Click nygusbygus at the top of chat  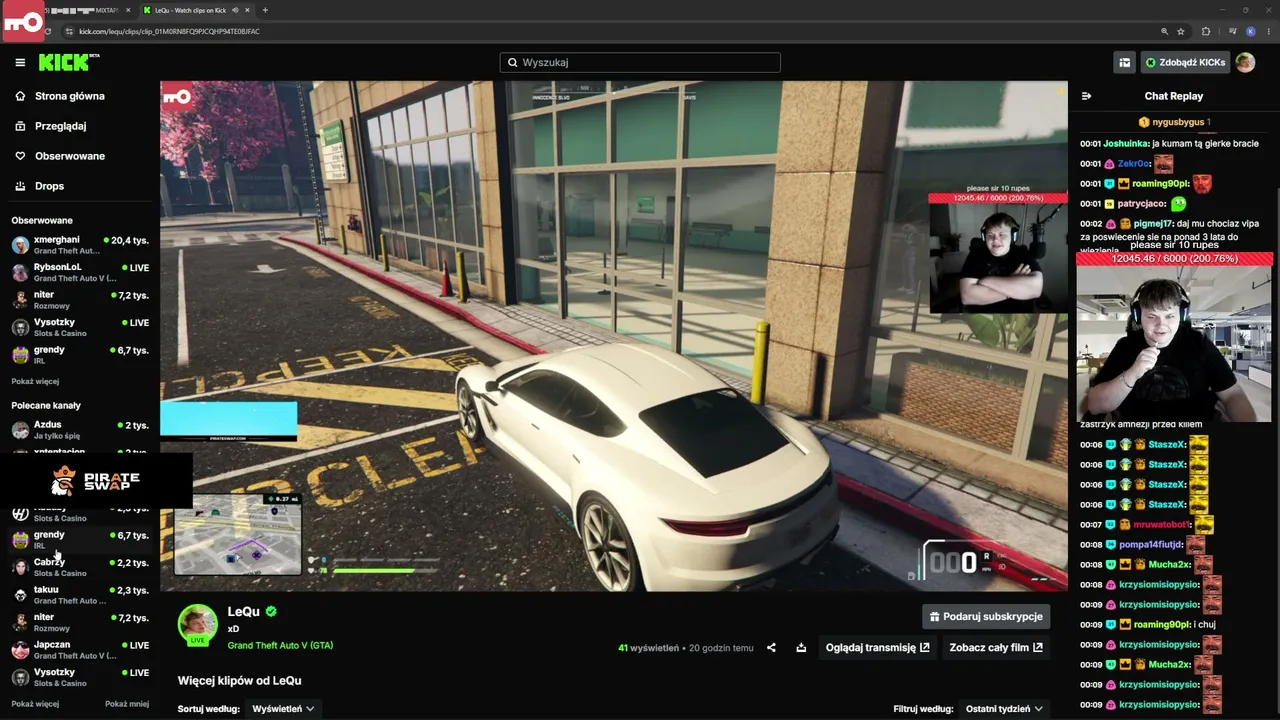pyautogui.click(x=1178, y=122)
